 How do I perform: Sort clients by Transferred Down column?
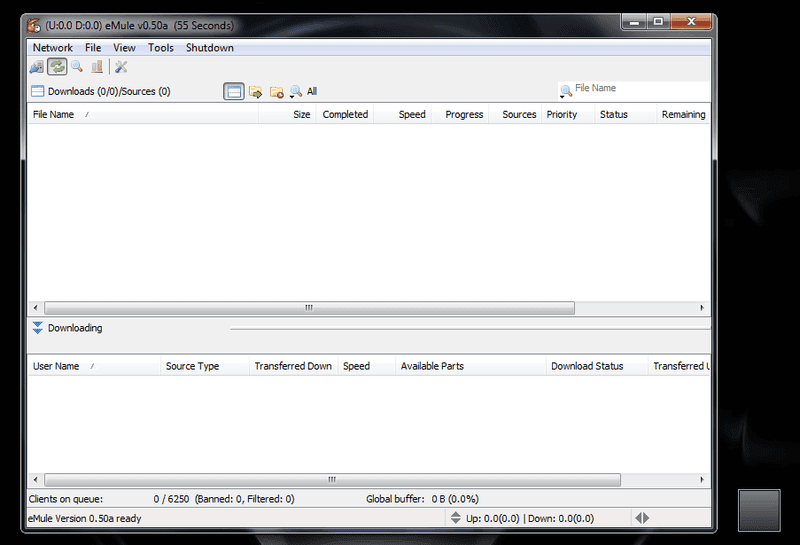(x=293, y=366)
